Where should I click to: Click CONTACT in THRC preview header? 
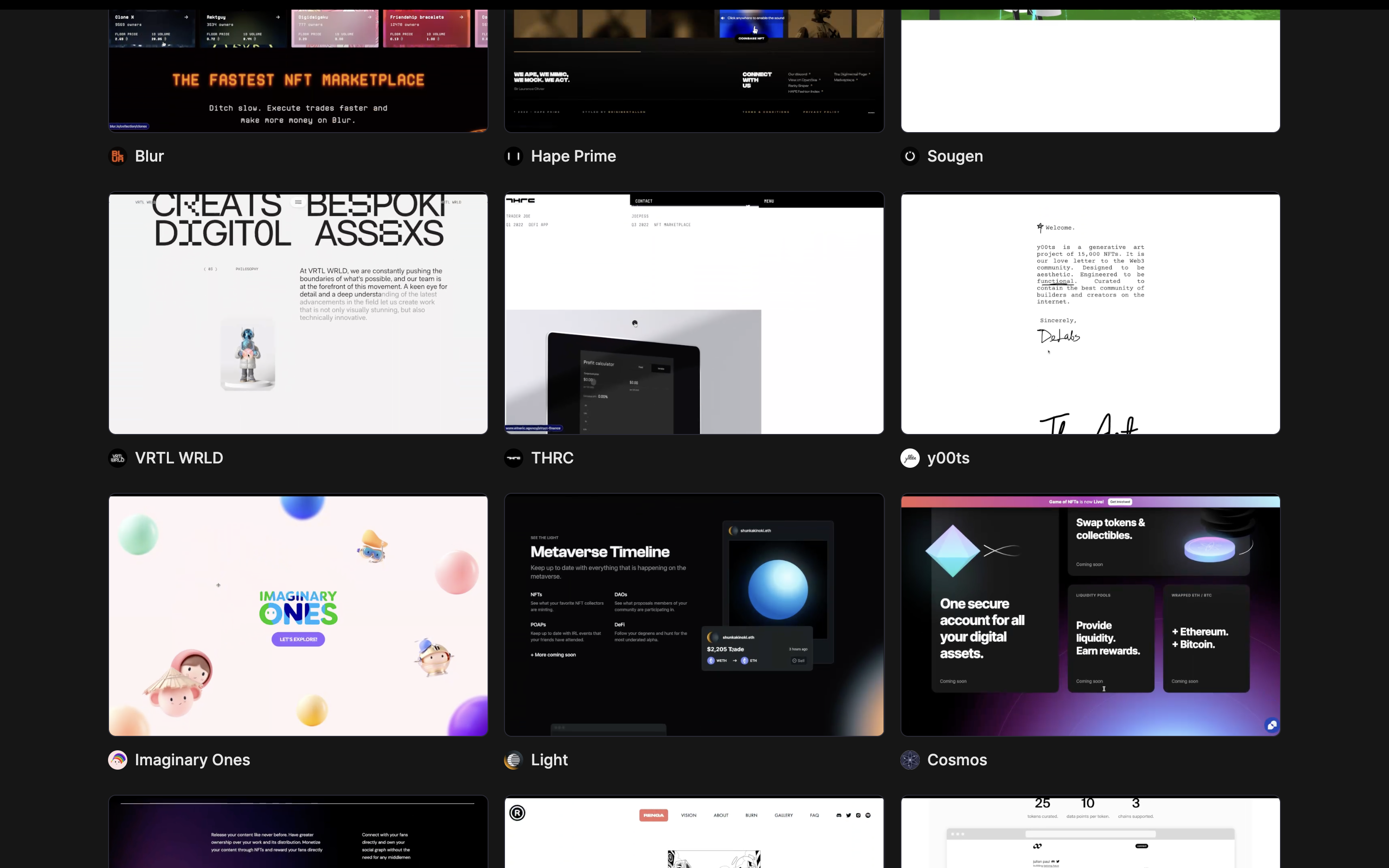644,201
